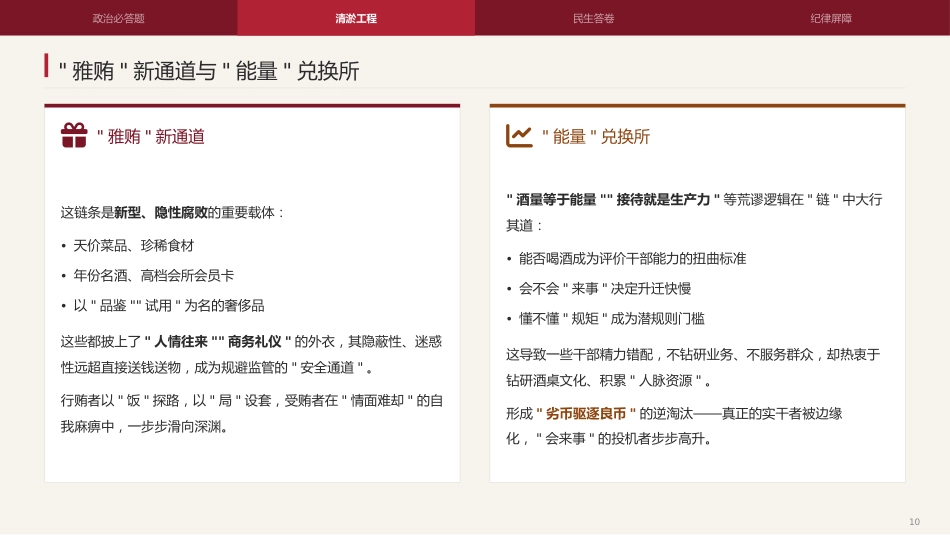The image size is (950, 535).
Task: Click the bullet 懂不懂"规矩"成为潜规则门槛
Action: [x=611, y=319]
